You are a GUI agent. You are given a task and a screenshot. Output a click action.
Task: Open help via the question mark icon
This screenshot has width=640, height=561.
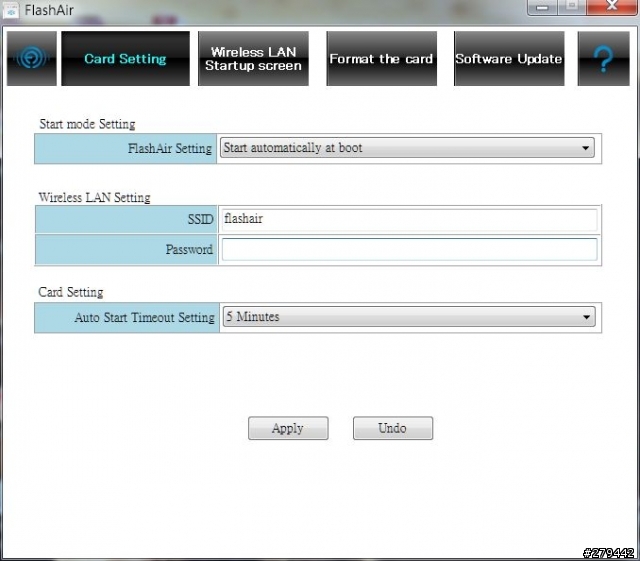(x=603, y=58)
